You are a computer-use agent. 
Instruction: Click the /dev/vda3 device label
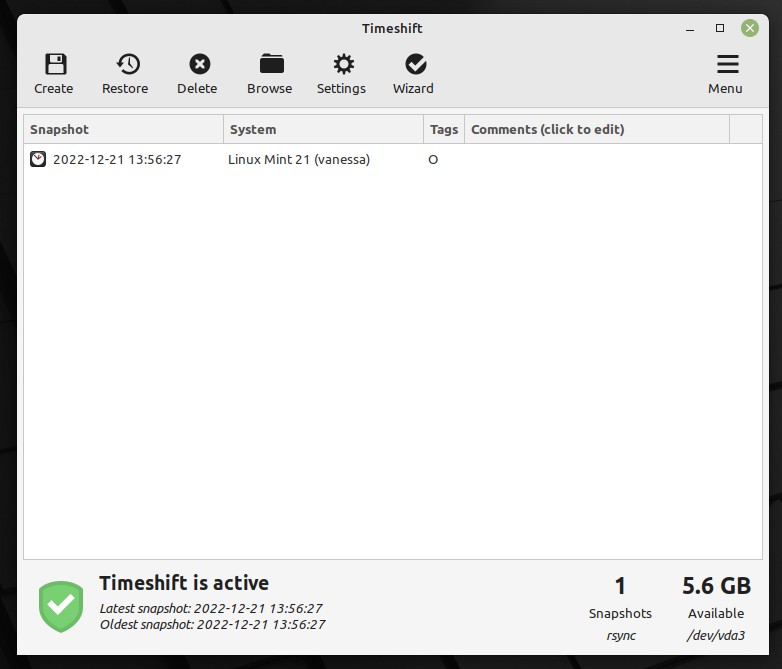point(716,636)
